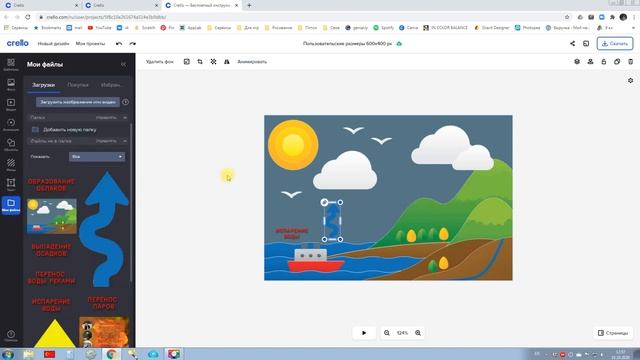Expand the Папки section arrow
The height and width of the screenshot is (360, 640).
coord(125,118)
